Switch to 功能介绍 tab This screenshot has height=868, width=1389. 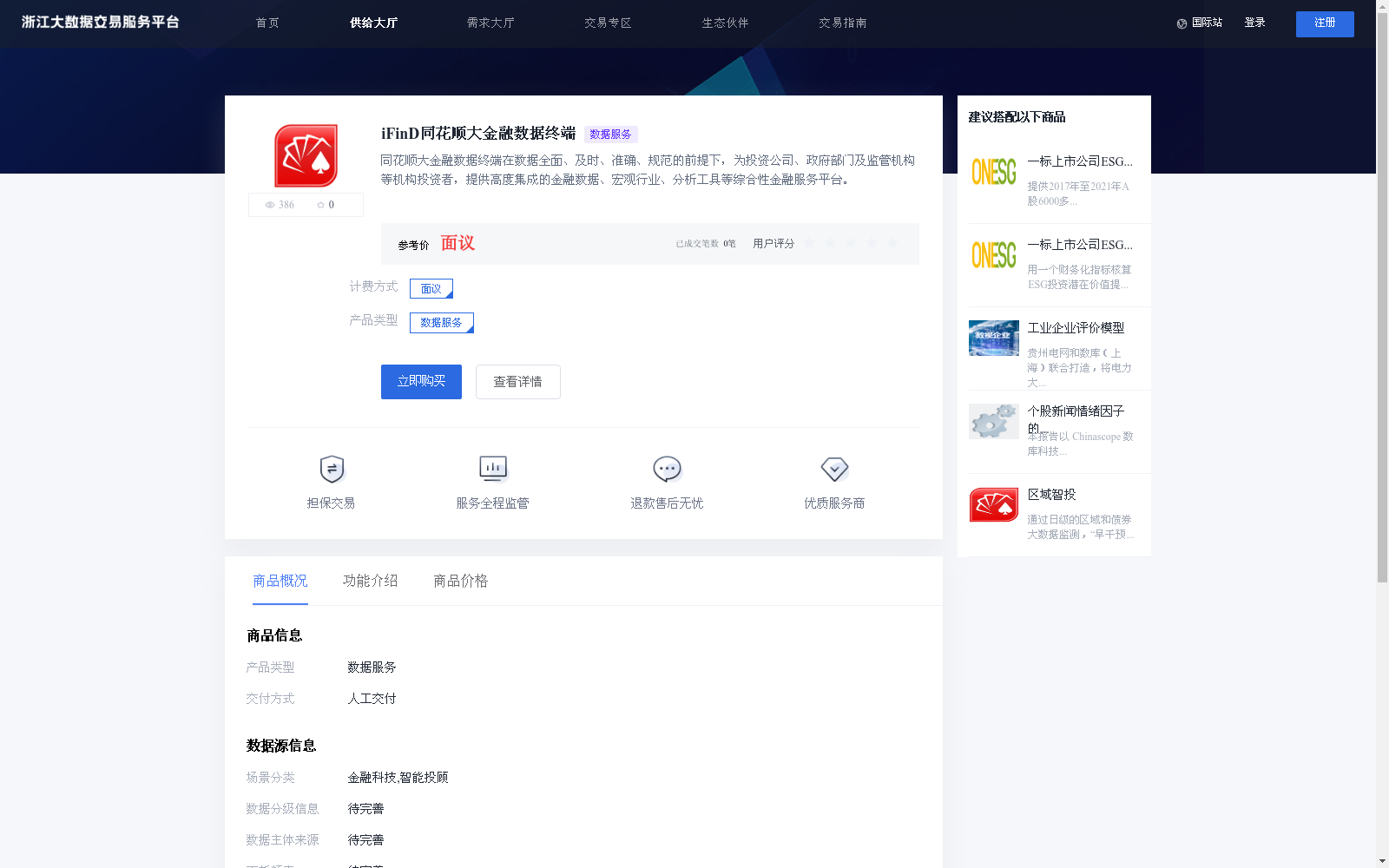tap(371, 581)
